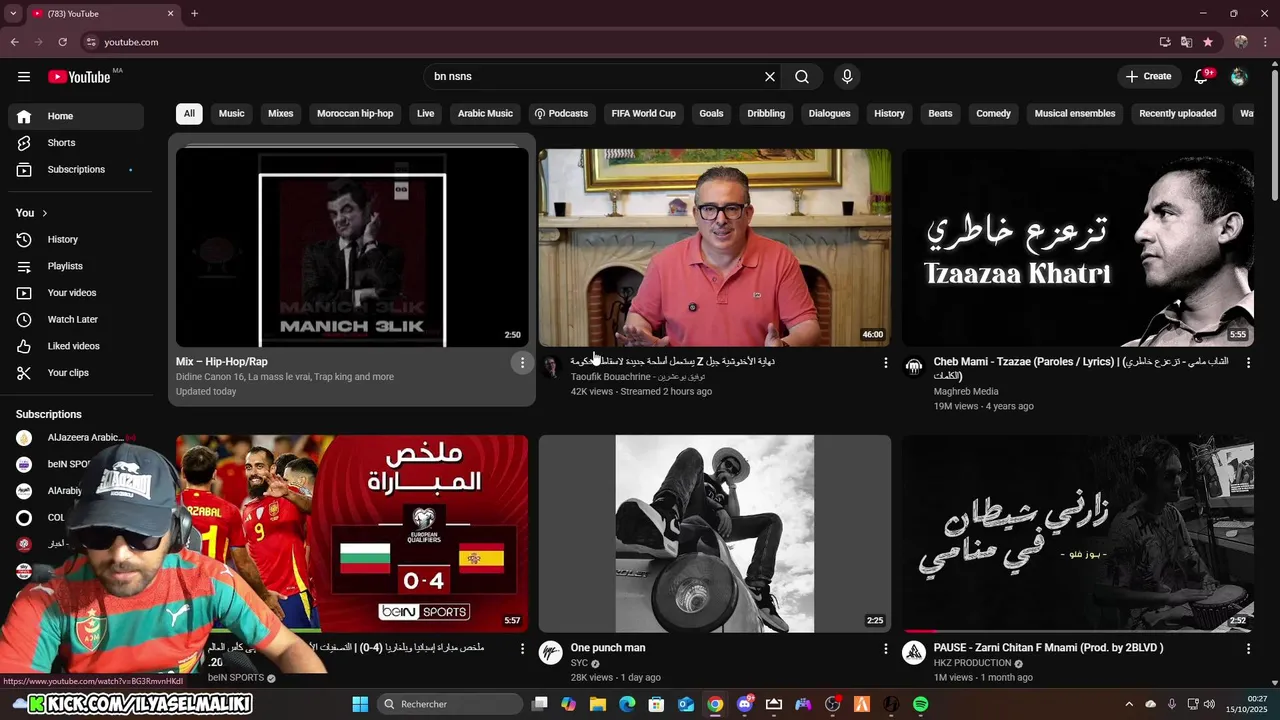Open Chrome's three-dot menu

1265,42
